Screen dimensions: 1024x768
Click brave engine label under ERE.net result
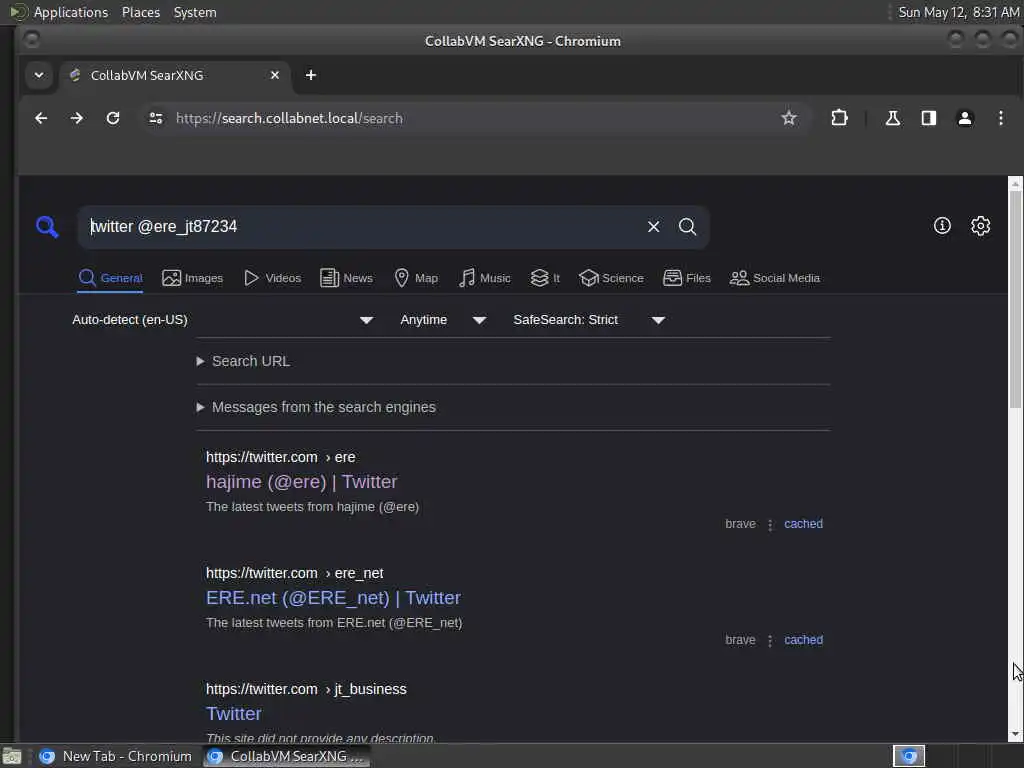click(740, 640)
